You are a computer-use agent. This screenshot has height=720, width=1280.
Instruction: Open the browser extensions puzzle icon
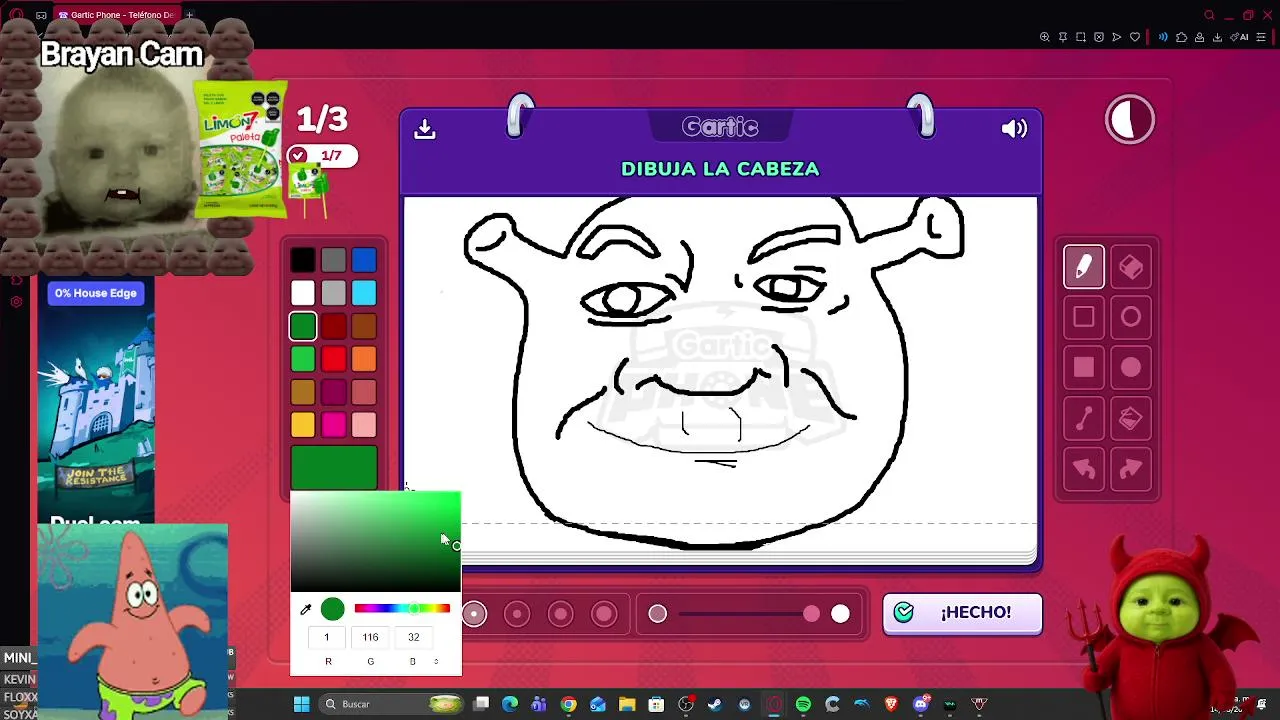pyautogui.click(x=1181, y=37)
